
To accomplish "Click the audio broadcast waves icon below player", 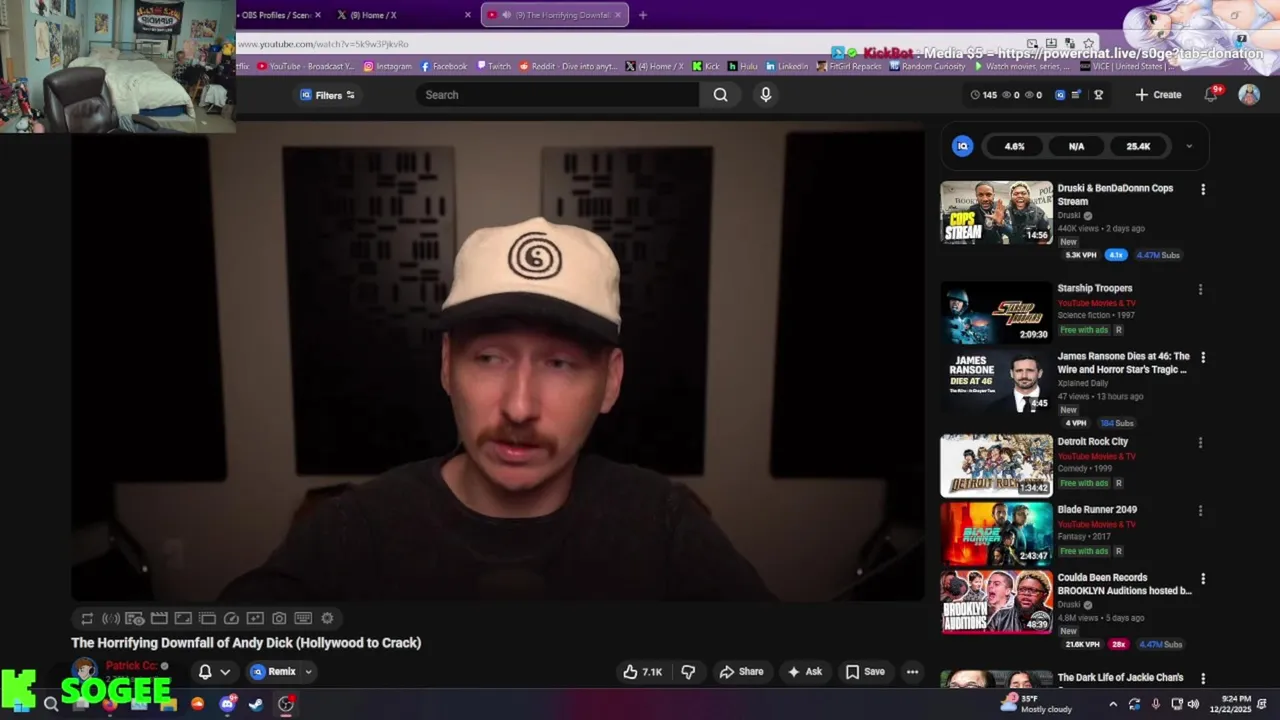I will click(111, 619).
